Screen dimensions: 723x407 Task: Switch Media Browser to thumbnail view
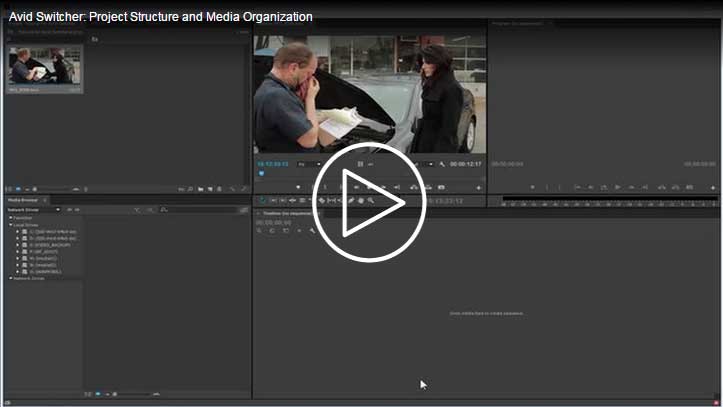tap(98, 394)
